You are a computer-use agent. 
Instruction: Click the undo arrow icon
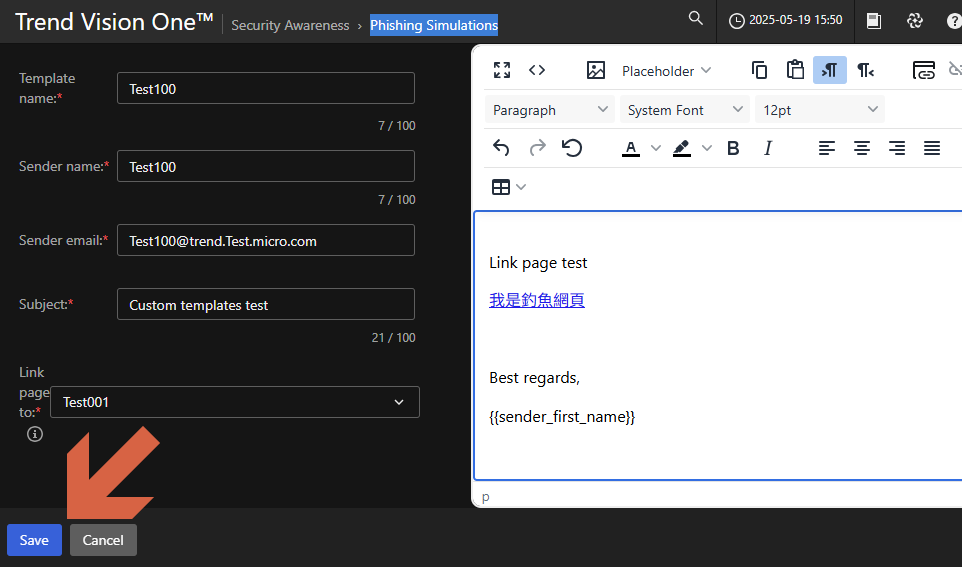coord(502,148)
